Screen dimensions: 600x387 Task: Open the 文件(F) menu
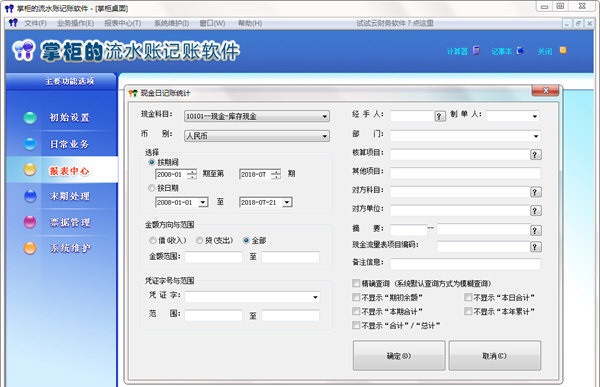coord(35,23)
